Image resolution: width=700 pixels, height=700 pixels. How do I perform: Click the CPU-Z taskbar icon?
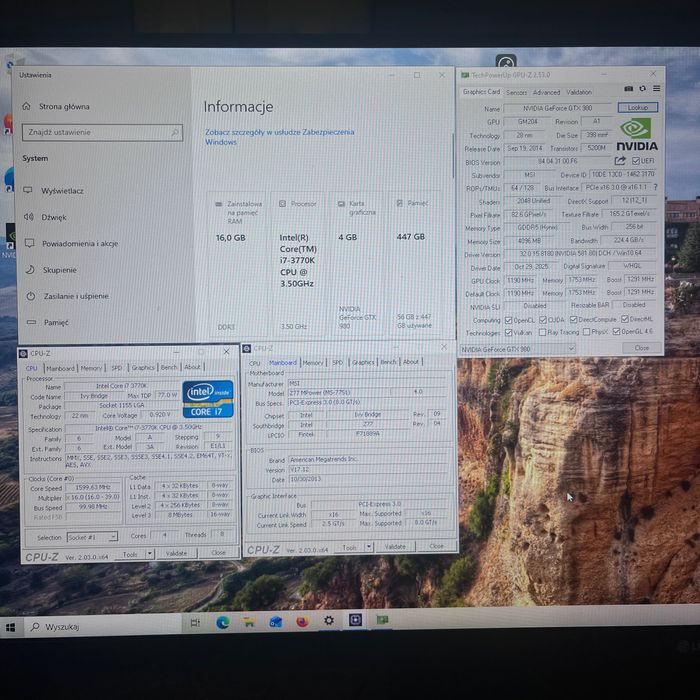tap(355, 620)
